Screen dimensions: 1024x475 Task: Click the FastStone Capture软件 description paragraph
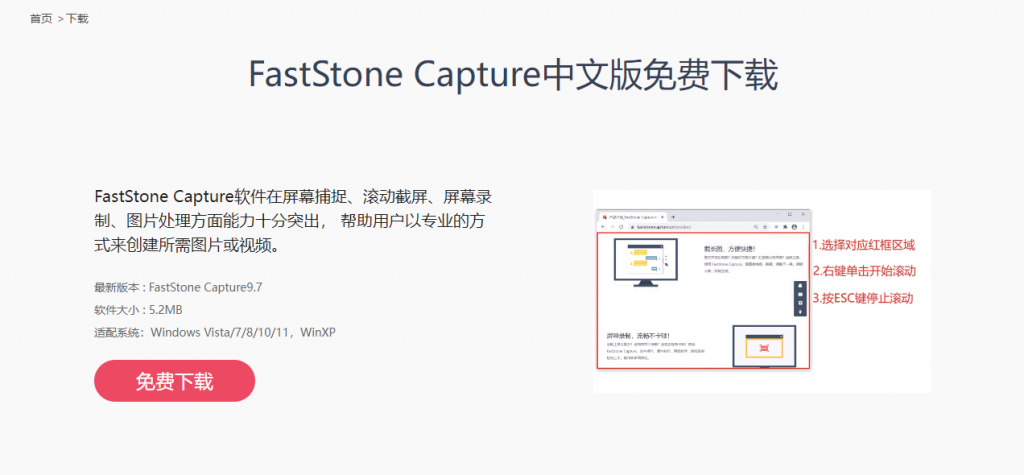[293, 221]
